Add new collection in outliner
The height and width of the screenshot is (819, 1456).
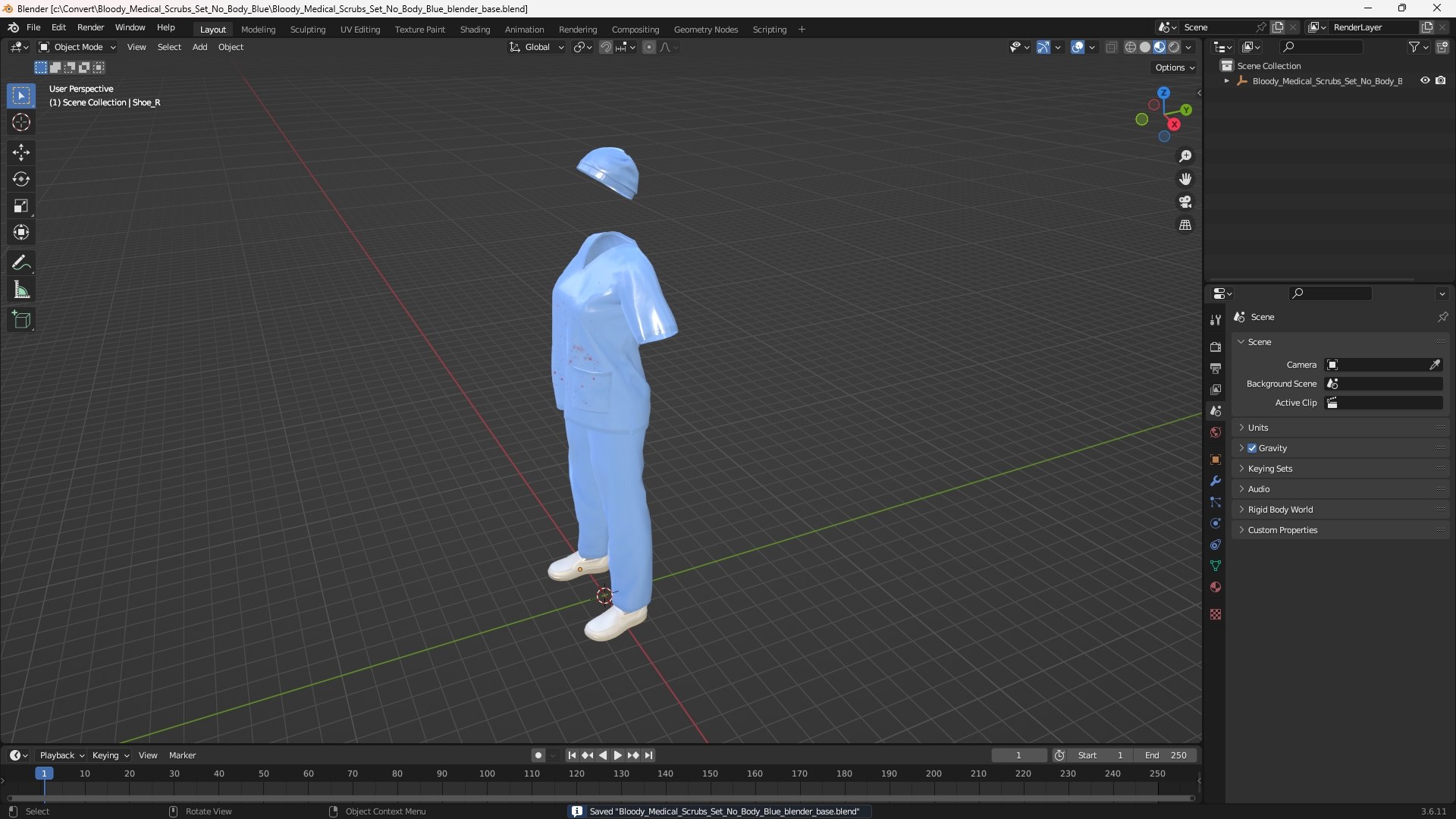coord(1442,47)
